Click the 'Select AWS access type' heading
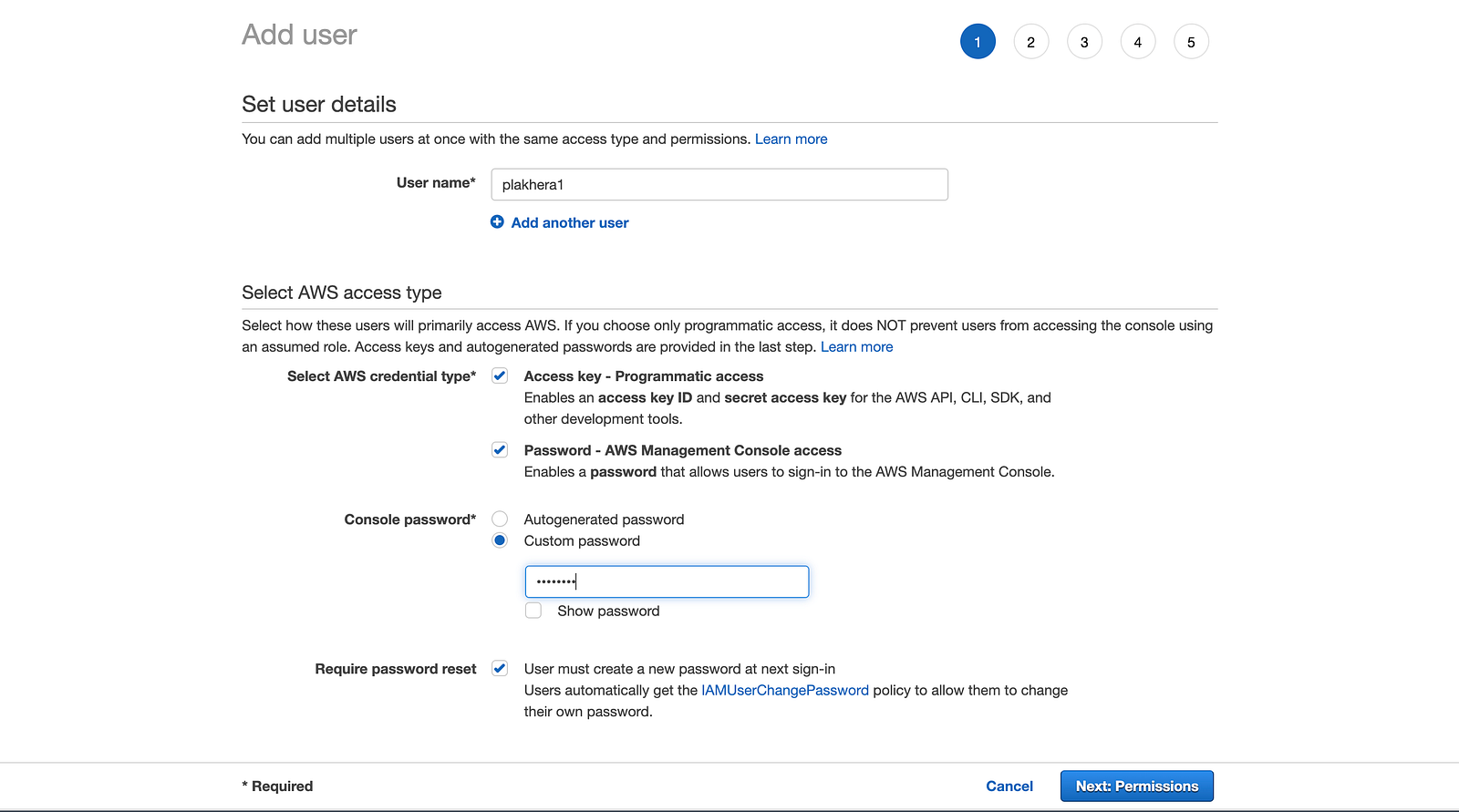 (x=342, y=293)
